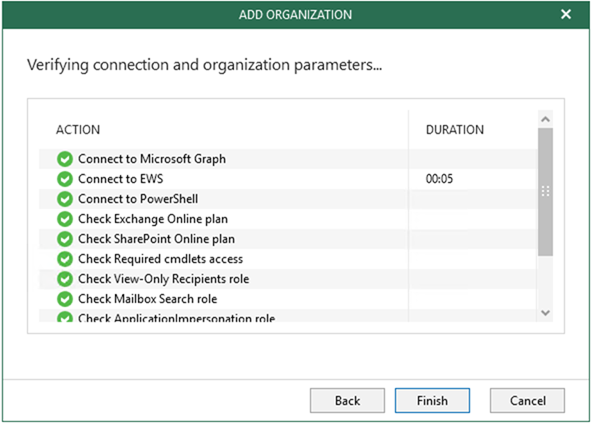Select the status icon for Required cmdlets access
This screenshot has width=591, height=423.
pyautogui.click(x=65, y=259)
